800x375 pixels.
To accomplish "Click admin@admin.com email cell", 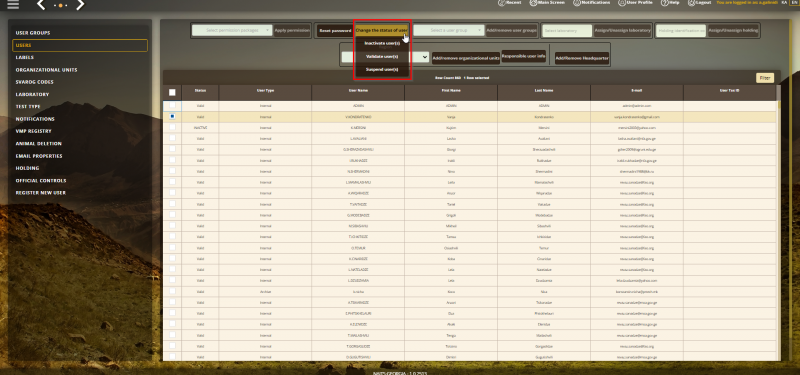I will (637, 106).
